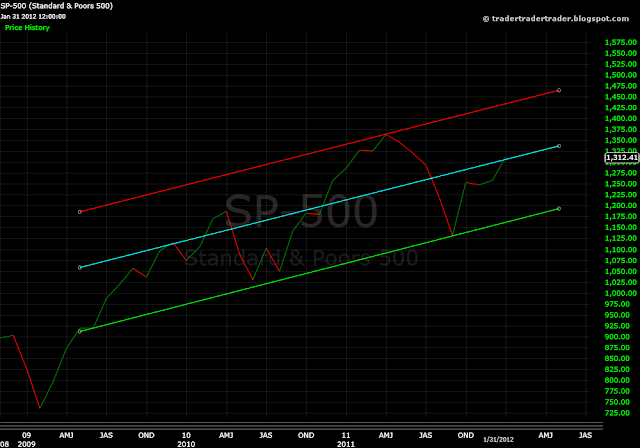Click the SP-500 (Standard & Poors 500) chart title
The image size is (640, 448).
tap(57, 6)
